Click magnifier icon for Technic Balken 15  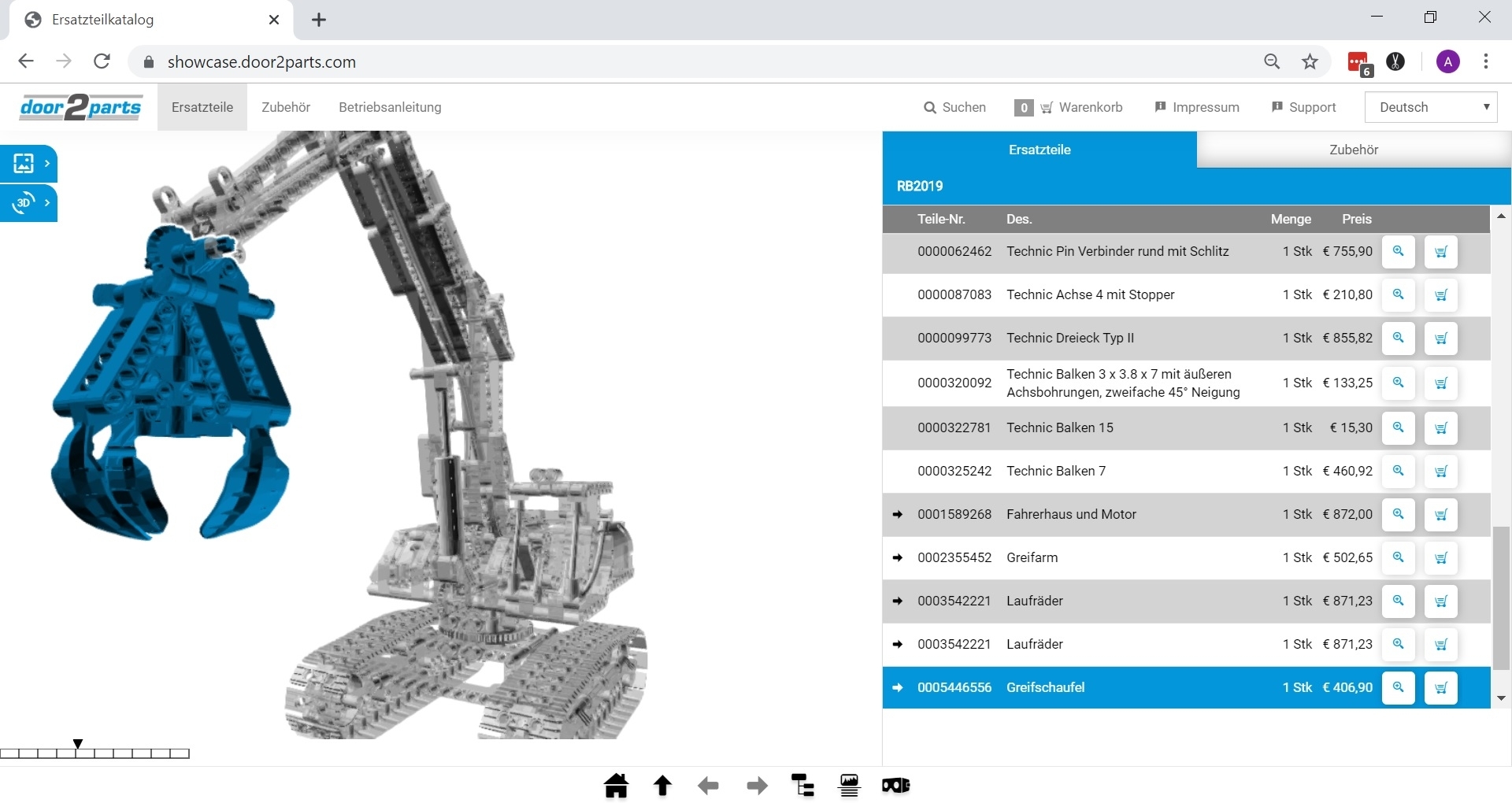tap(1398, 427)
